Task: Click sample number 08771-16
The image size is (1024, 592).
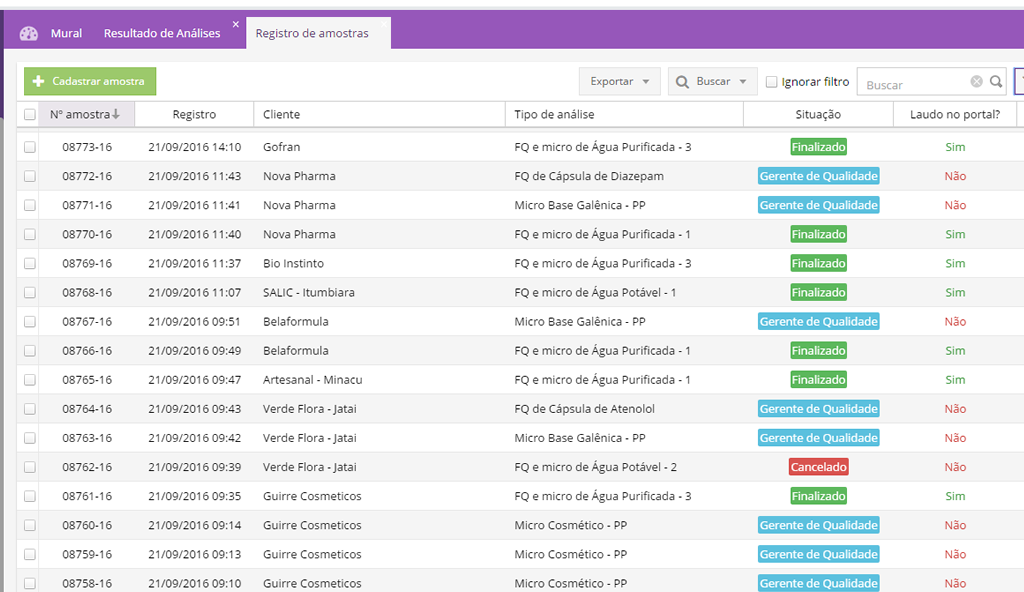Action: point(87,205)
